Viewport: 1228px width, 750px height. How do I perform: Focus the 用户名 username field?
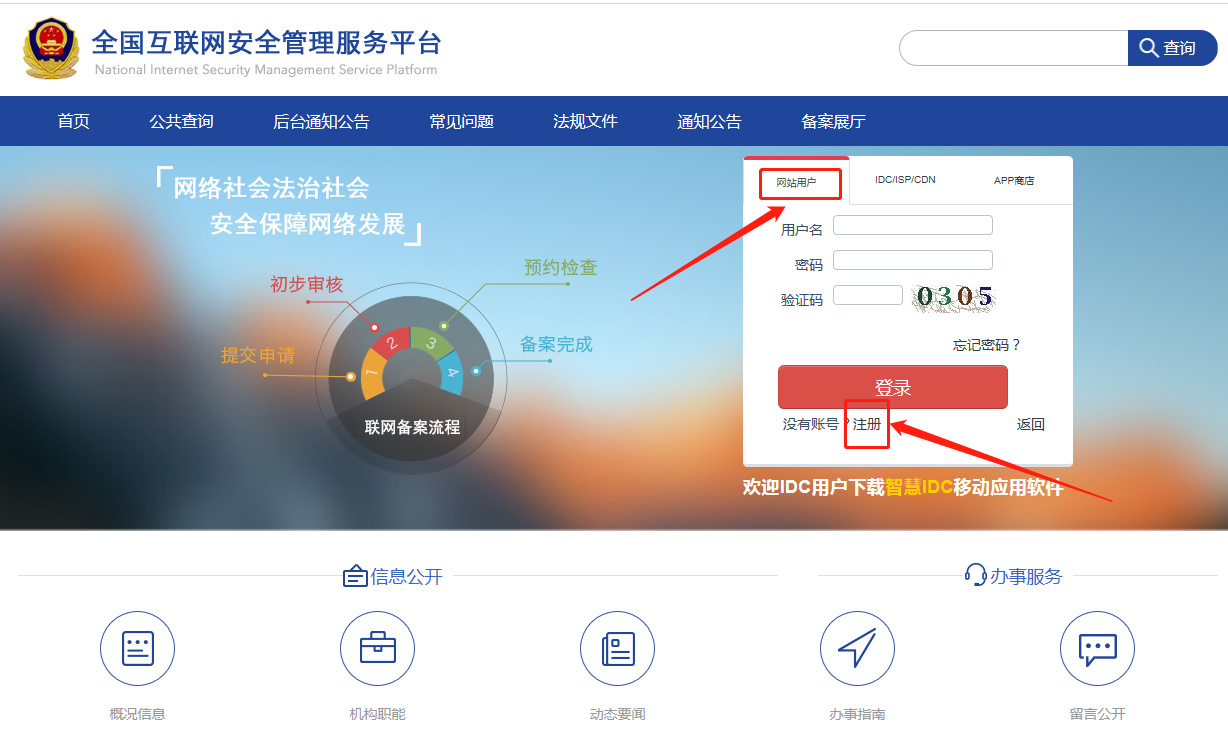[912, 226]
